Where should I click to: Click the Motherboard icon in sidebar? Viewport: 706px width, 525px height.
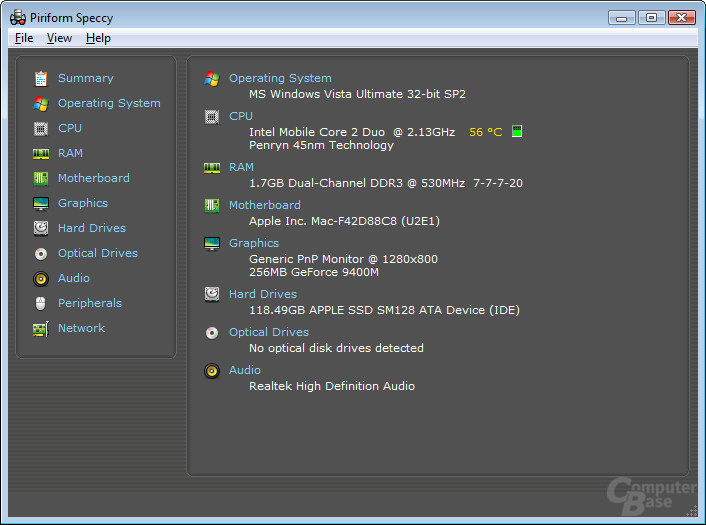click(x=41, y=179)
